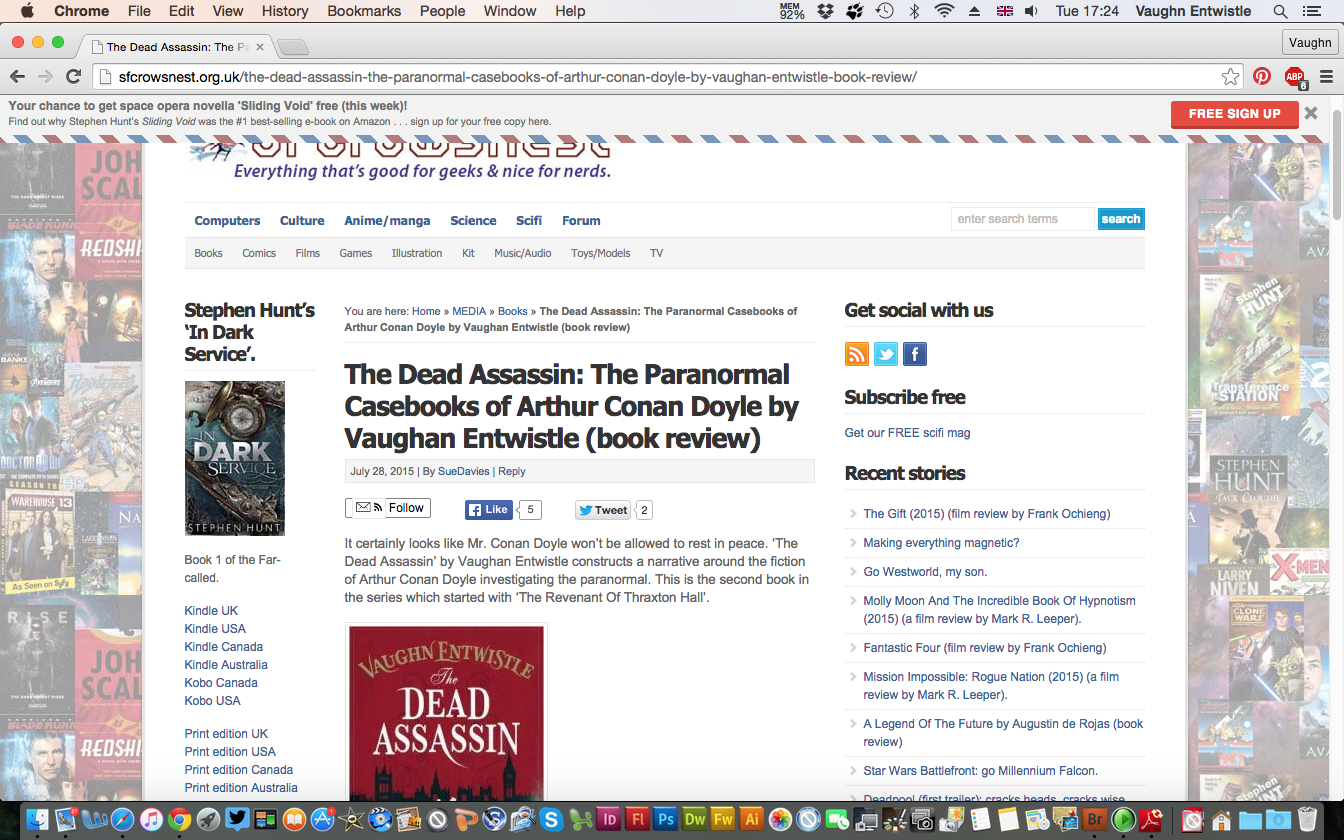Bookmark this page with the star icon
Viewport: 1344px width, 840px height.
pyautogui.click(x=1230, y=77)
